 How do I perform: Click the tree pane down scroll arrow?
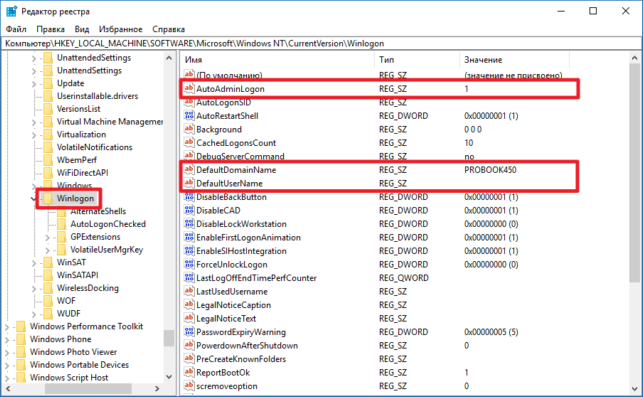coord(169,377)
